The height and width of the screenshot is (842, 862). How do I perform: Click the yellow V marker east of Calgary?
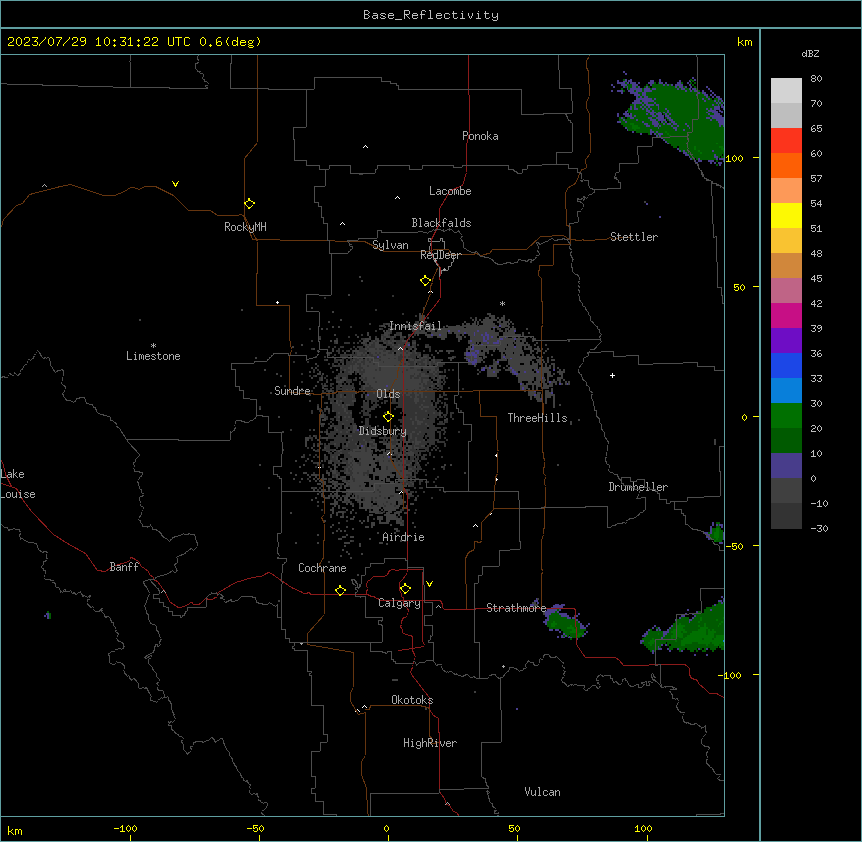coord(429,584)
